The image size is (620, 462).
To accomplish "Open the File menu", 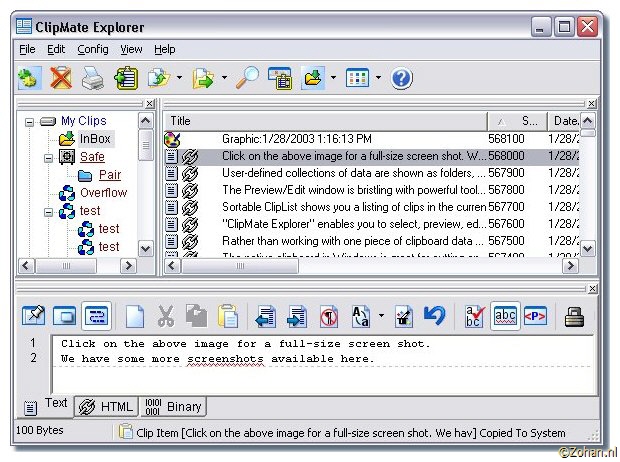I will coord(27,49).
